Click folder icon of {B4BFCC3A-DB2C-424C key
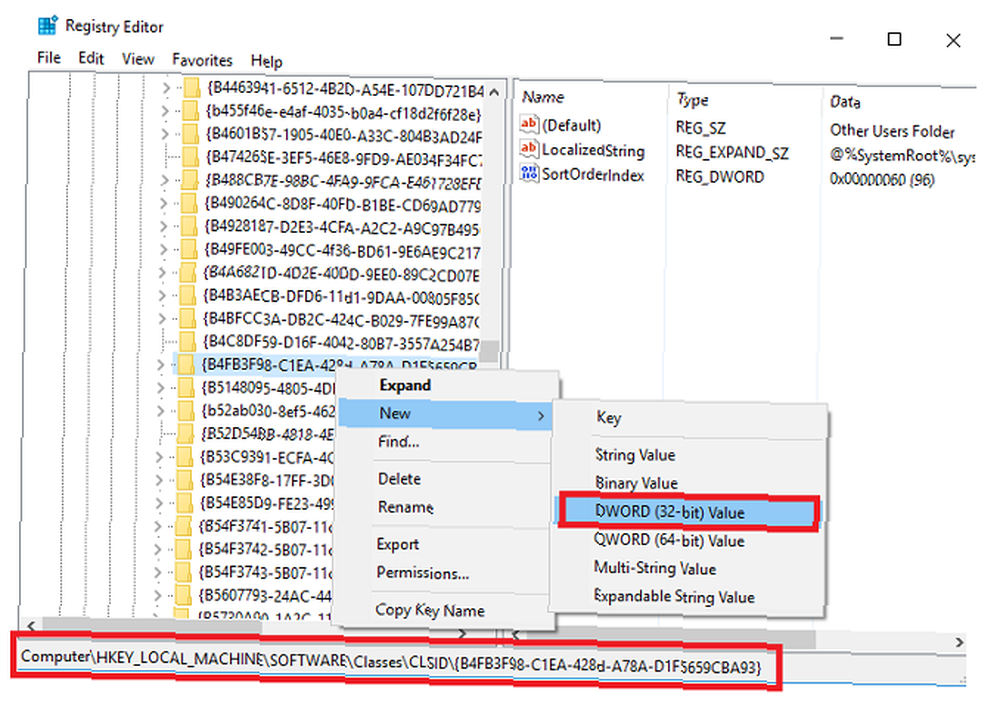Screen dimensions: 1000x710 (x=188, y=318)
